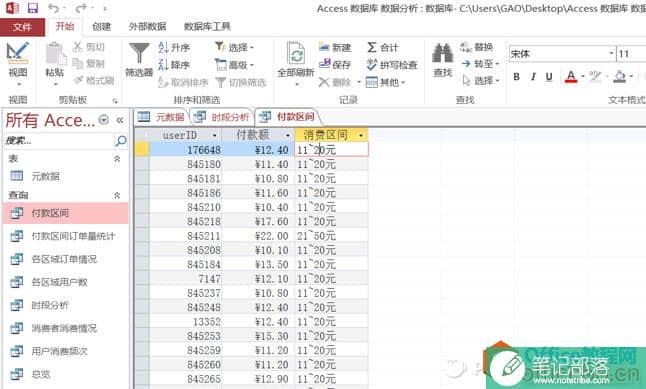Switch to 外部数据 ribbon tab
This screenshot has height=389, width=646.
coord(147,27)
